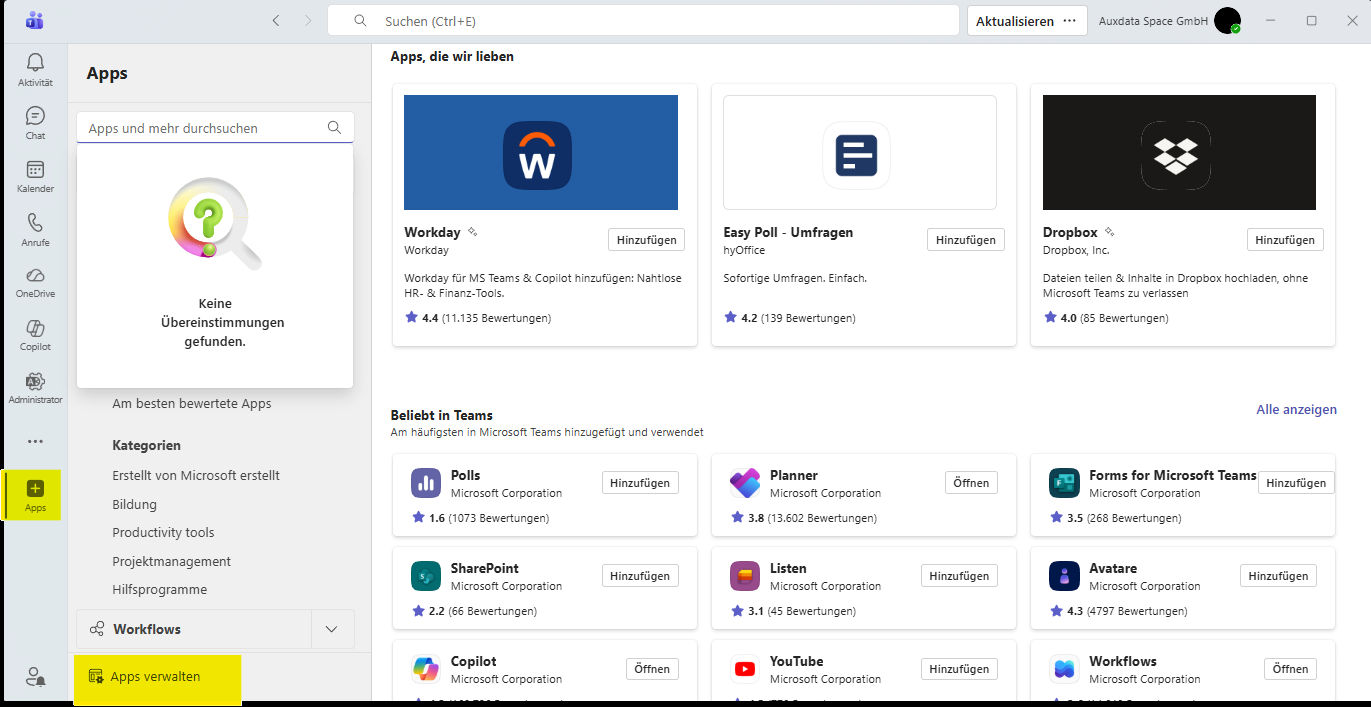Open the people icon at sidebar bottom
This screenshot has width=1371, height=707.
[35, 677]
